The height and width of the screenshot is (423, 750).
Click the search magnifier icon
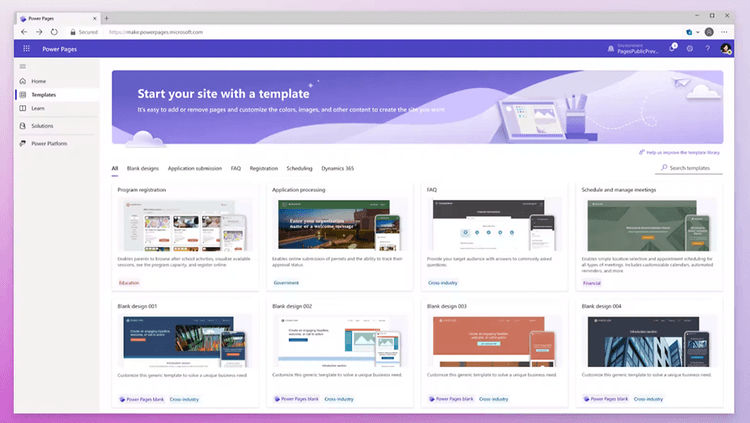(664, 167)
